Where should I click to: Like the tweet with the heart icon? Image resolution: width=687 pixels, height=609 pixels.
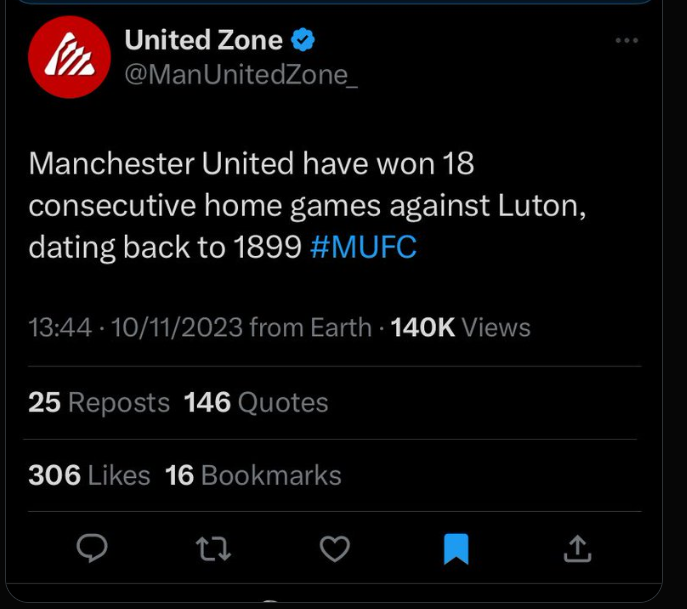click(x=334, y=547)
